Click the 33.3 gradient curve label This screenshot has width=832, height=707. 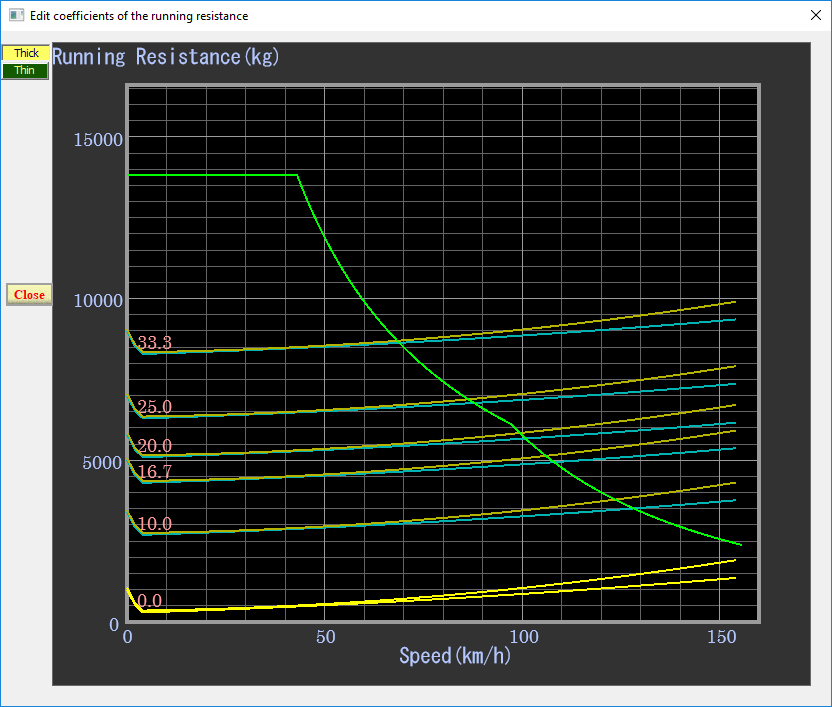(x=154, y=342)
